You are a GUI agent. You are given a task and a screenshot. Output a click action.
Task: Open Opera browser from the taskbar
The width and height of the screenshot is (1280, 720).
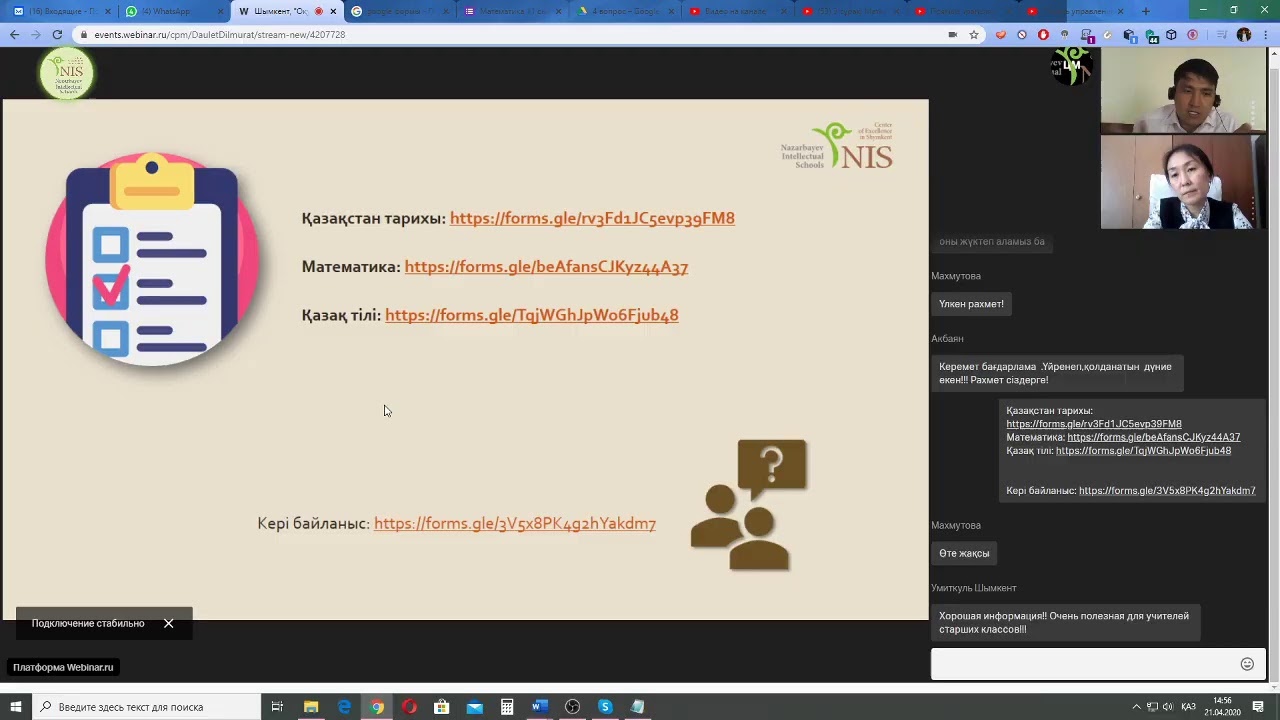pyautogui.click(x=409, y=707)
